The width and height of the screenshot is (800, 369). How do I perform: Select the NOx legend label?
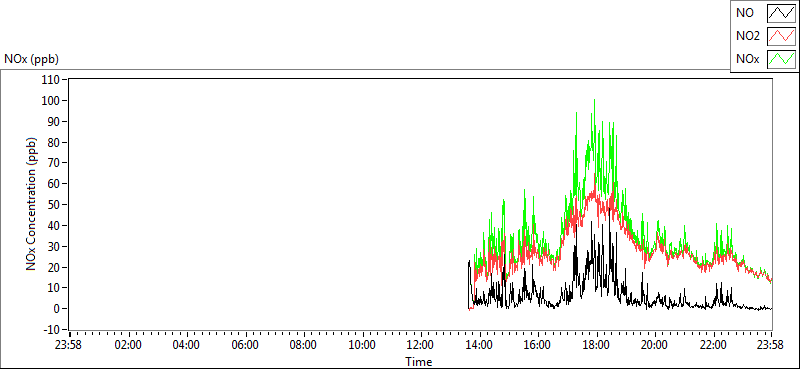[747, 59]
